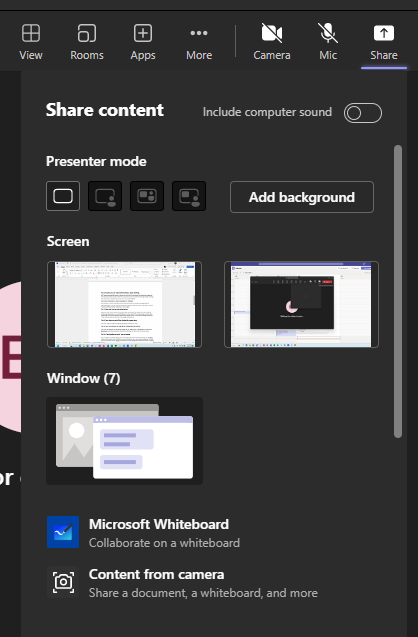This screenshot has width=418, height=637.
Task: Open the Apps menu
Action: tap(143, 42)
